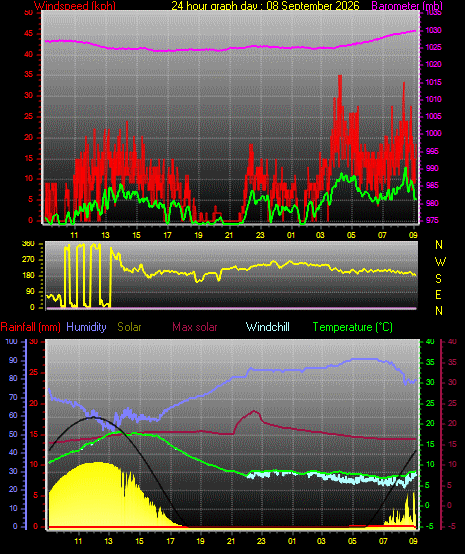Click hour 13 on the top graph time axis
This screenshot has height=554, width=465.
105,235
